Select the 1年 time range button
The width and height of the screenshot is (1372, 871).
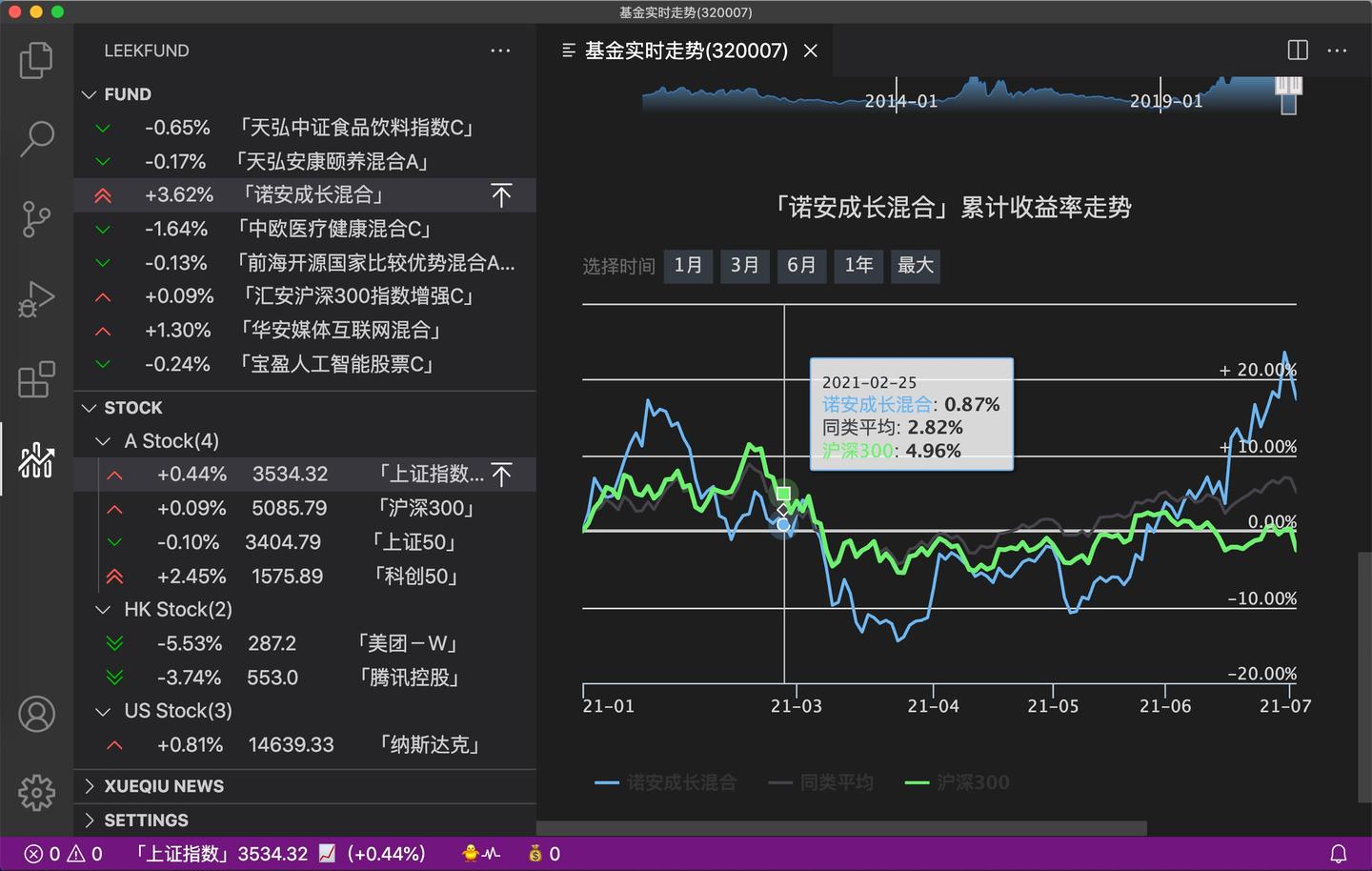[858, 266]
